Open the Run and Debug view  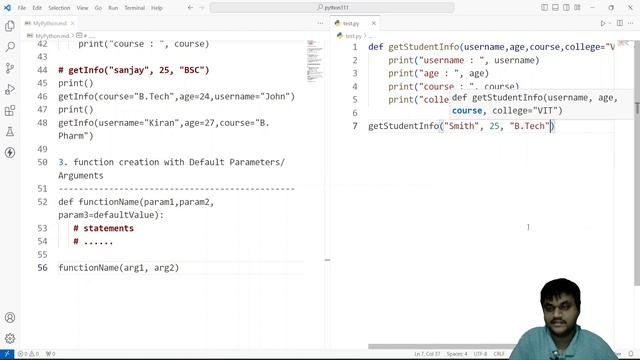[x=10, y=89]
